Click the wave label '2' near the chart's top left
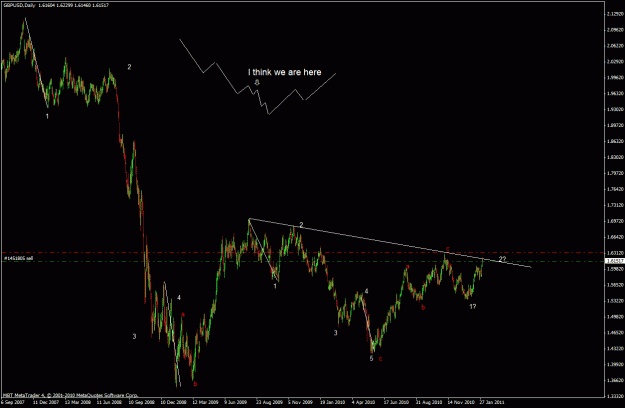 pos(129,67)
